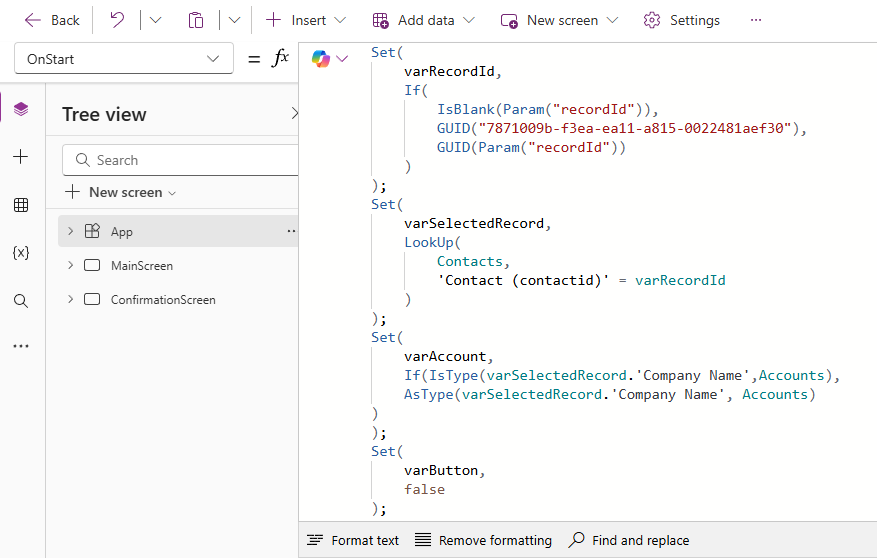877x558 pixels.
Task: Click the Paste clipboard icon
Action: [x=196, y=20]
